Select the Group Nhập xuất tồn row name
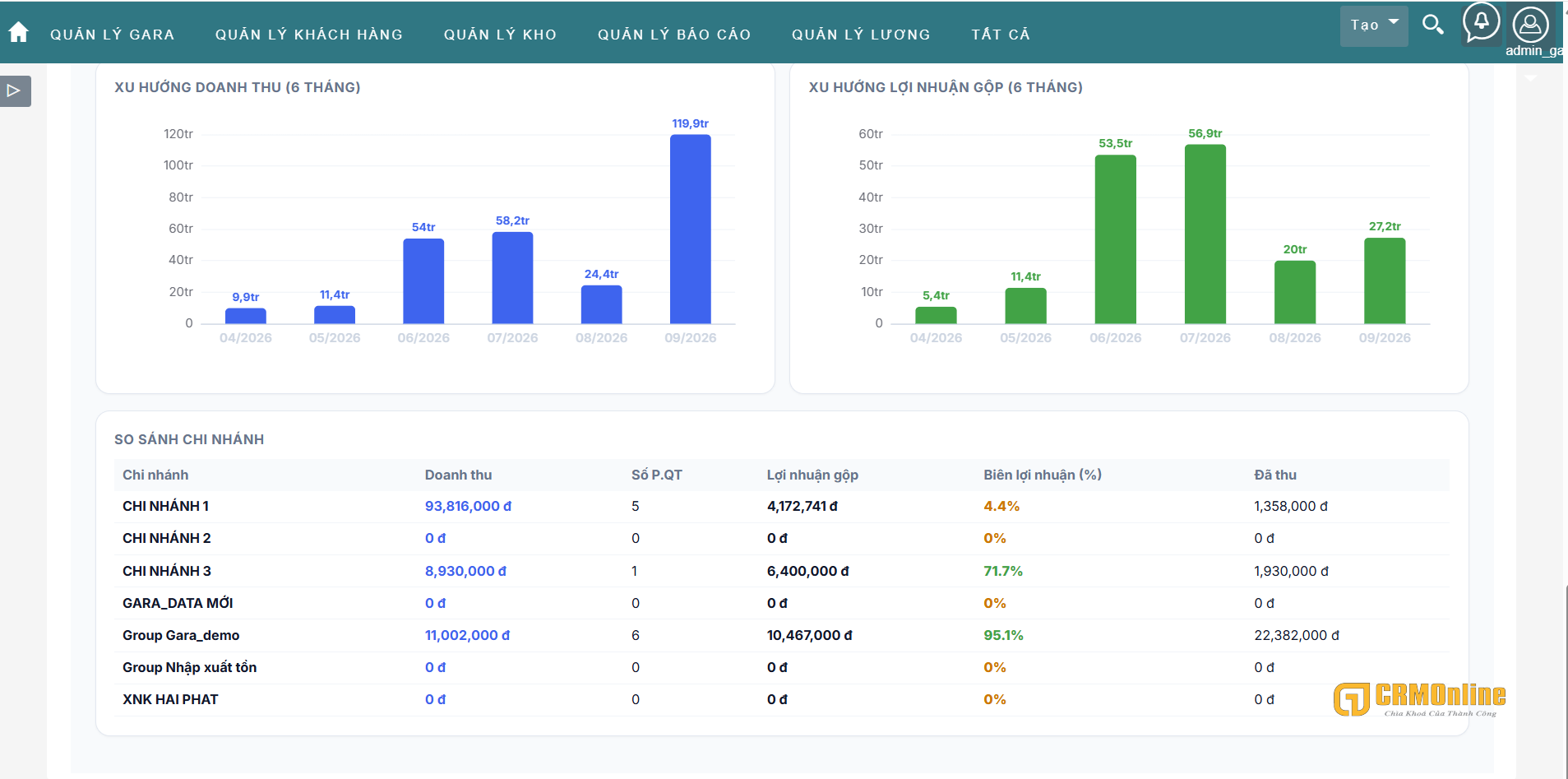1568x779 pixels. pos(190,668)
